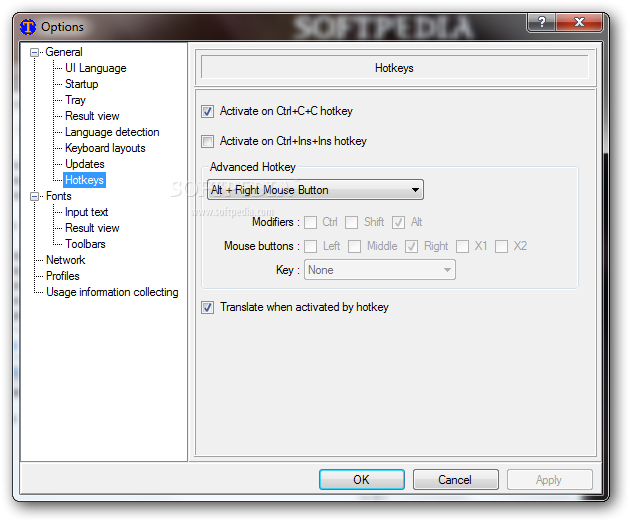Open the Network settings page
Screen dimensions: 630x522
pyautogui.click(x=65, y=260)
